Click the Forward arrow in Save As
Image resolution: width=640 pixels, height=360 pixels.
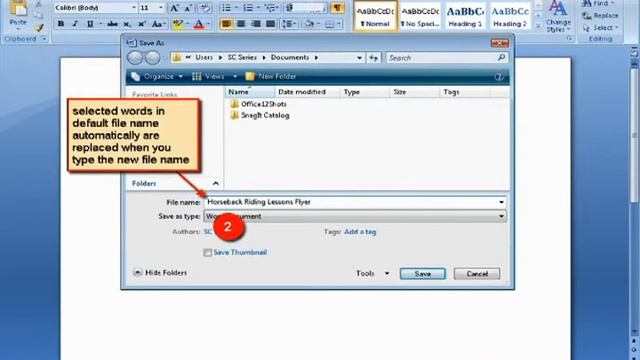click(x=153, y=58)
